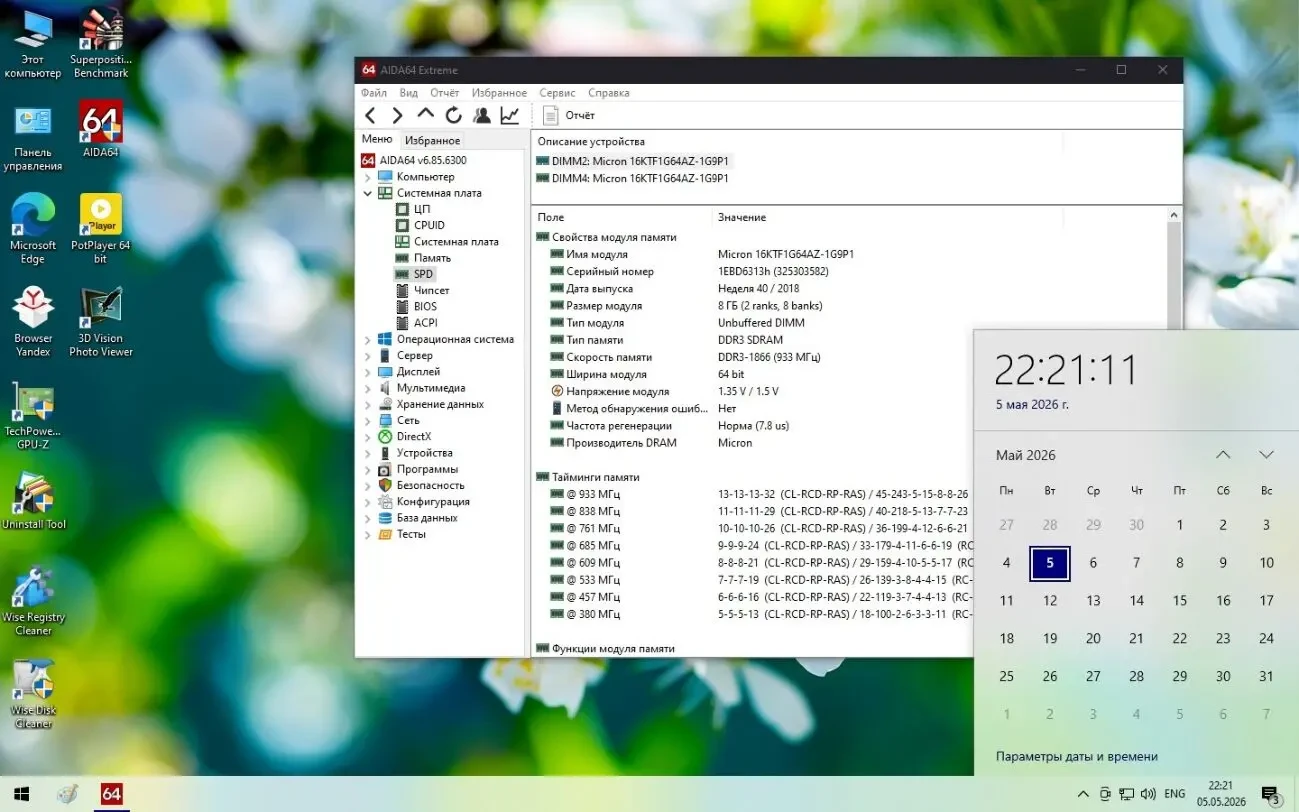Click the volume speaker tray icon
Viewport: 1299px width, 812px height.
[1148, 794]
